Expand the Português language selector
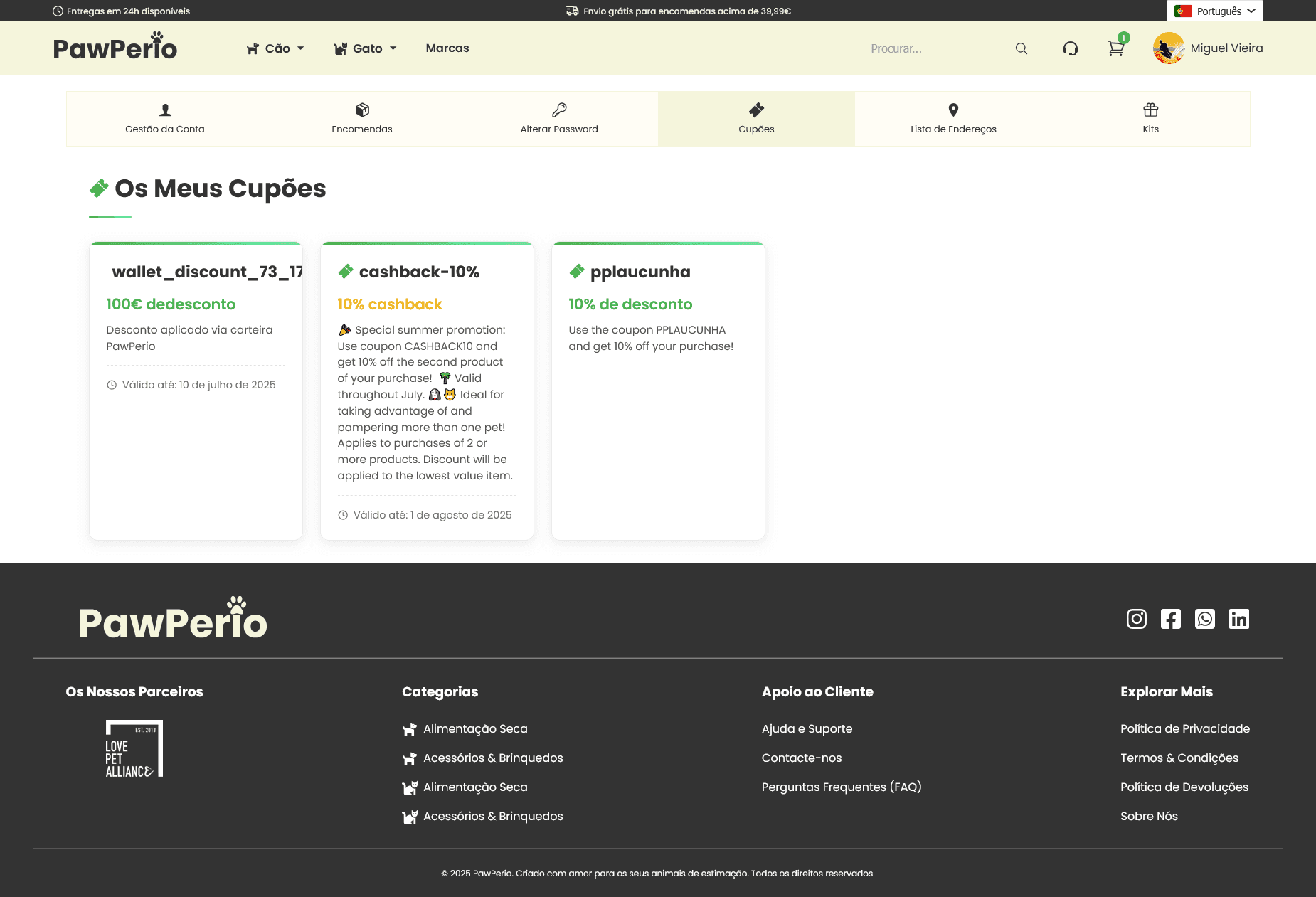The width and height of the screenshot is (1316, 897). tap(1214, 11)
